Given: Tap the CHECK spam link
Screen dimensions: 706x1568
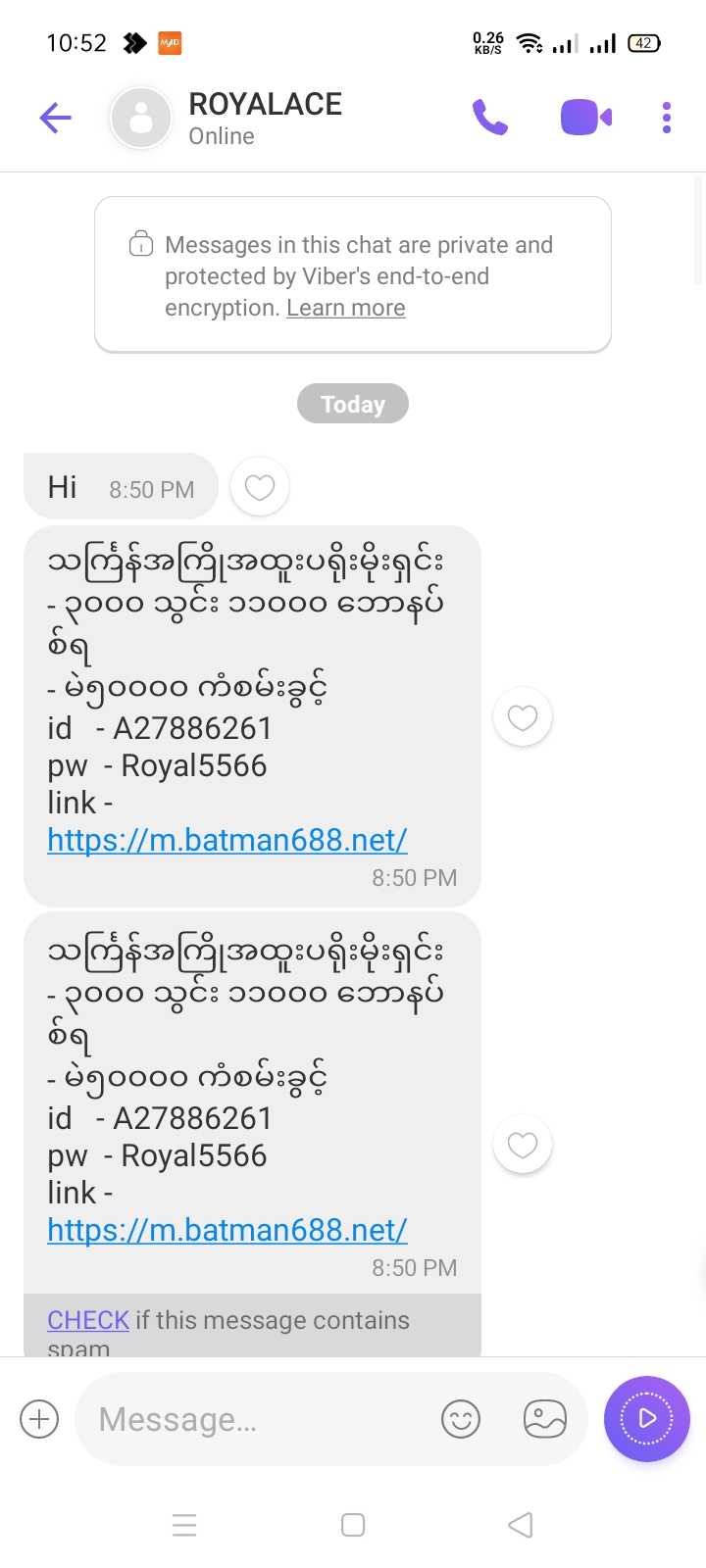Looking at the screenshot, I should (88, 1320).
